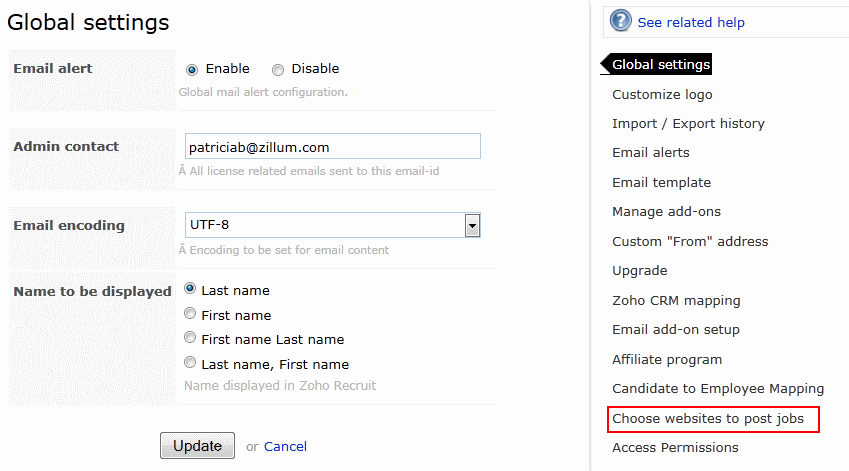The image size is (849, 471).
Task: Open the Email template page
Action: click(661, 183)
